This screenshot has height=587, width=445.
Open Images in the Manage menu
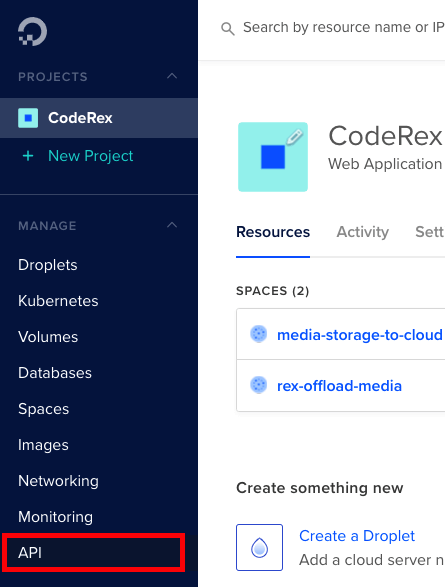(43, 445)
